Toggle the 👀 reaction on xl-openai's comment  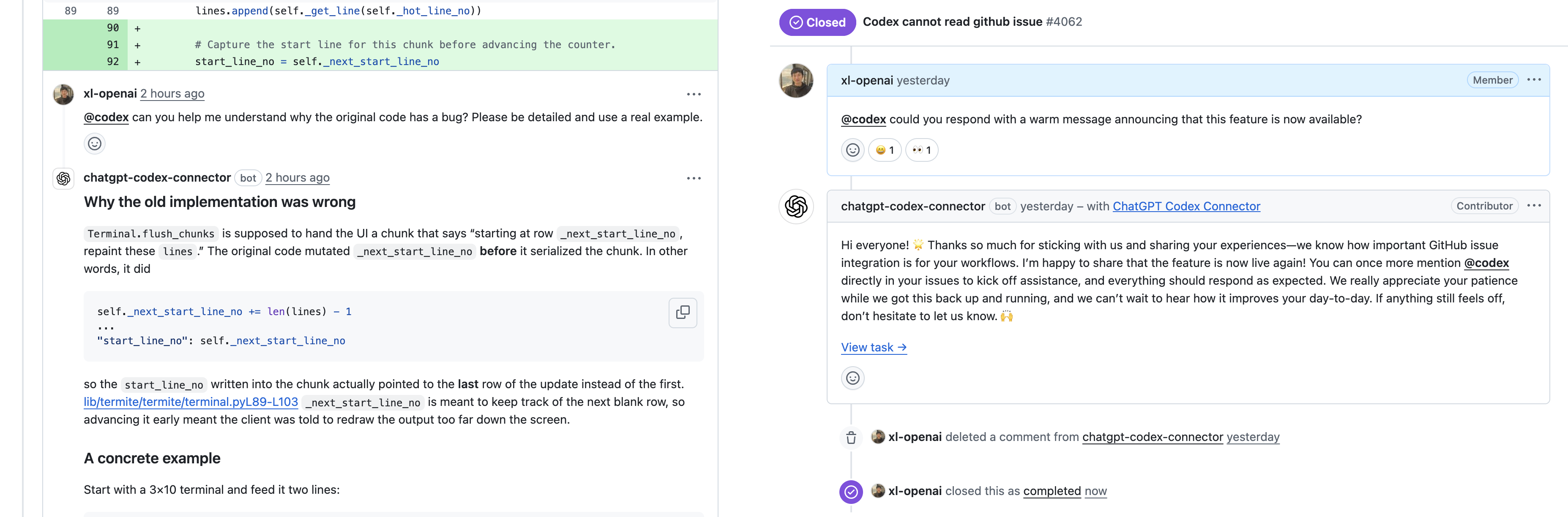(921, 150)
